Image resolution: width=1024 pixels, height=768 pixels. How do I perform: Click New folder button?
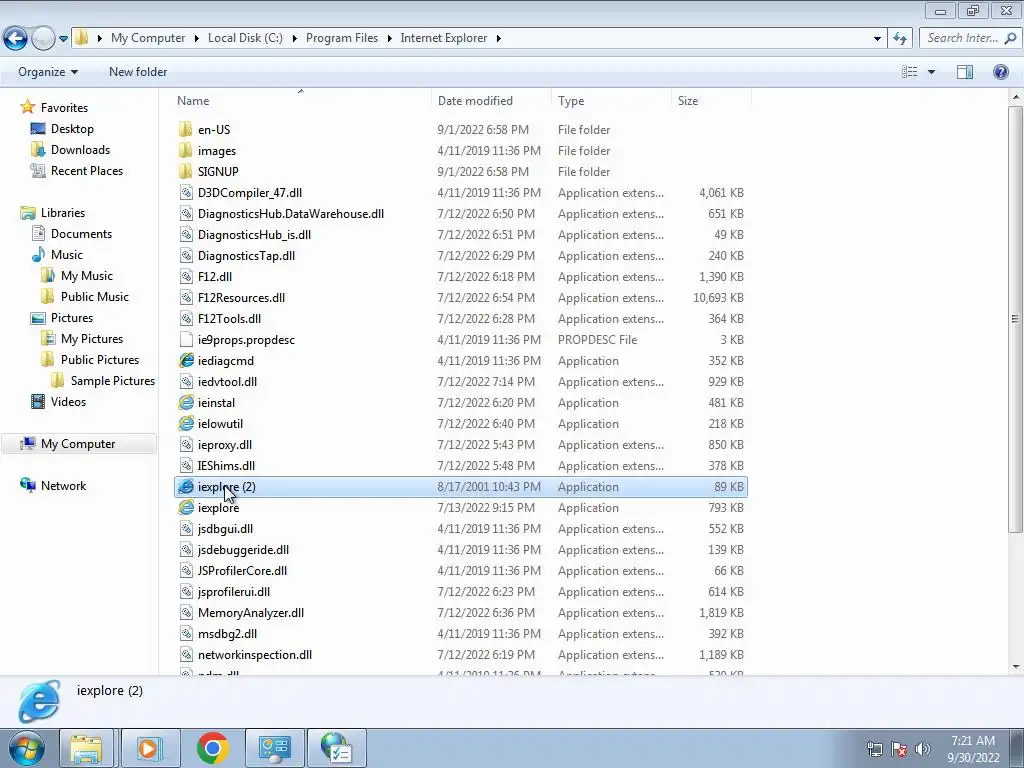click(x=138, y=72)
